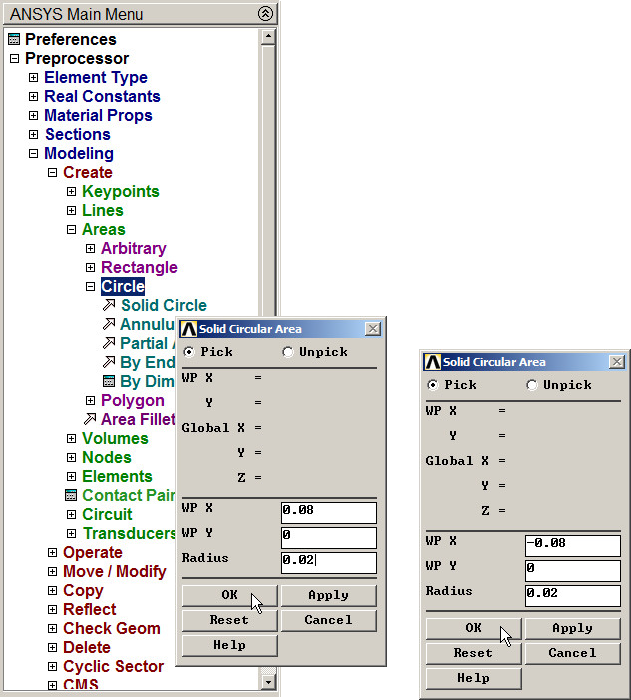Viewport: 631px width, 700px height.
Task: Collapse the Modeling tree node
Action: [33, 154]
